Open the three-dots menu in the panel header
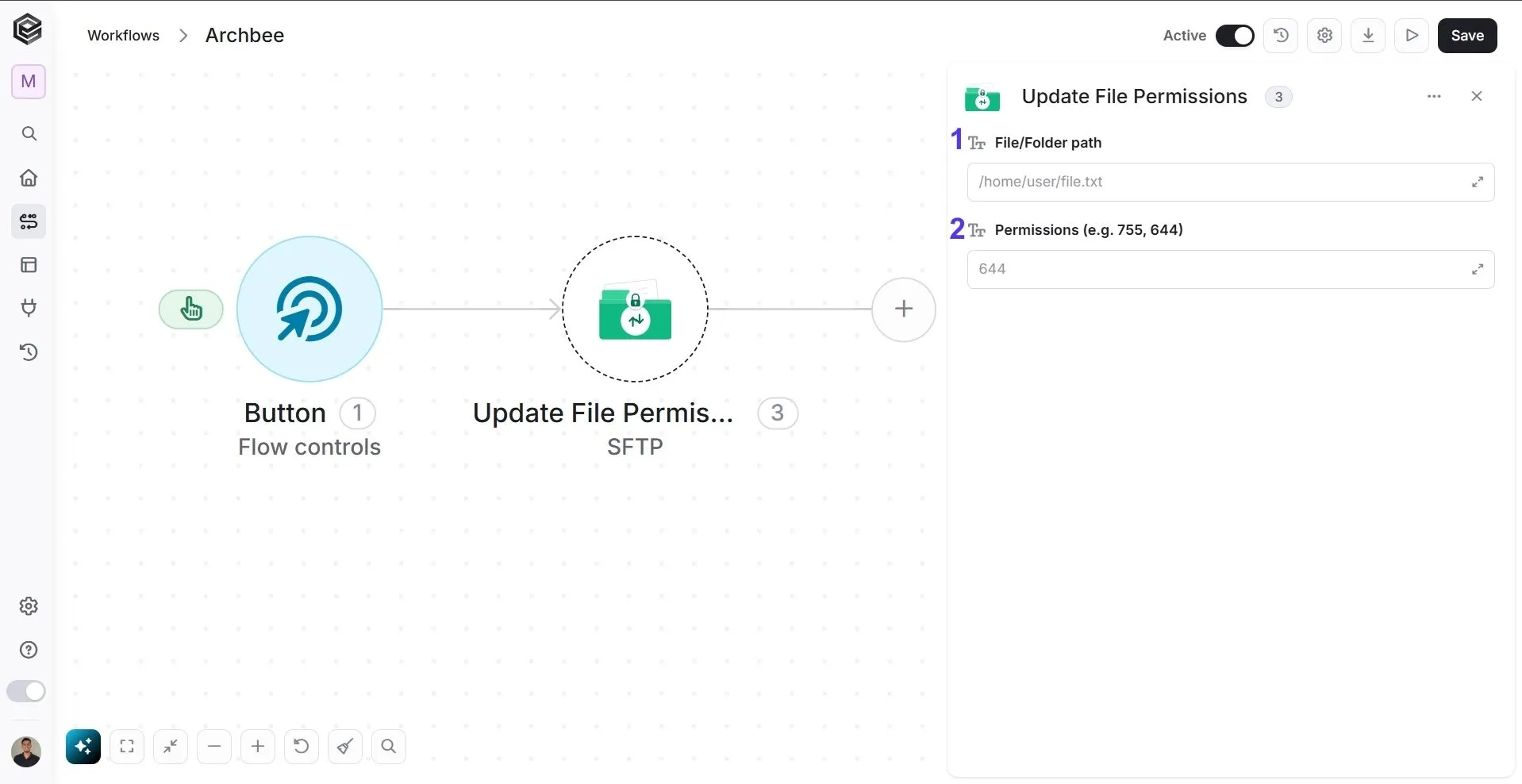Image resolution: width=1522 pixels, height=784 pixels. (x=1434, y=96)
